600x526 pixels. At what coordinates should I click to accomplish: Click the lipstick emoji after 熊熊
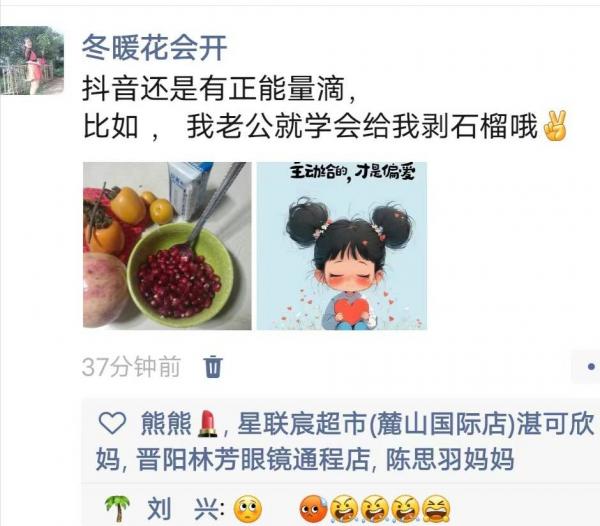207,423
